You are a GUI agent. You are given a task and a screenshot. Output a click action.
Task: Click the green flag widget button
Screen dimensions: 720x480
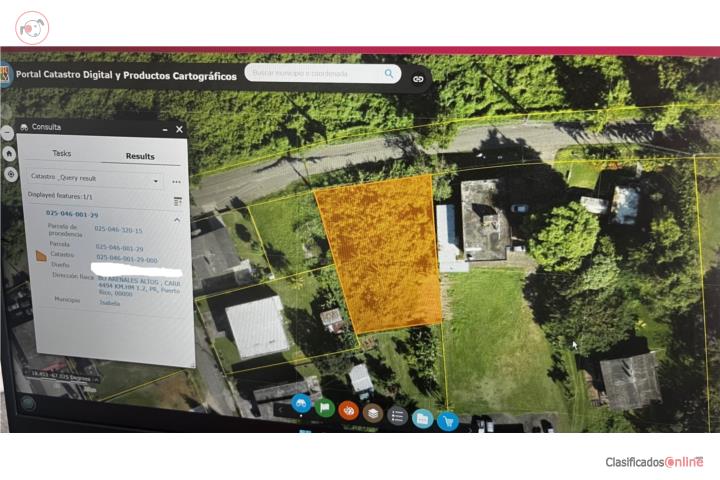[x=325, y=407]
